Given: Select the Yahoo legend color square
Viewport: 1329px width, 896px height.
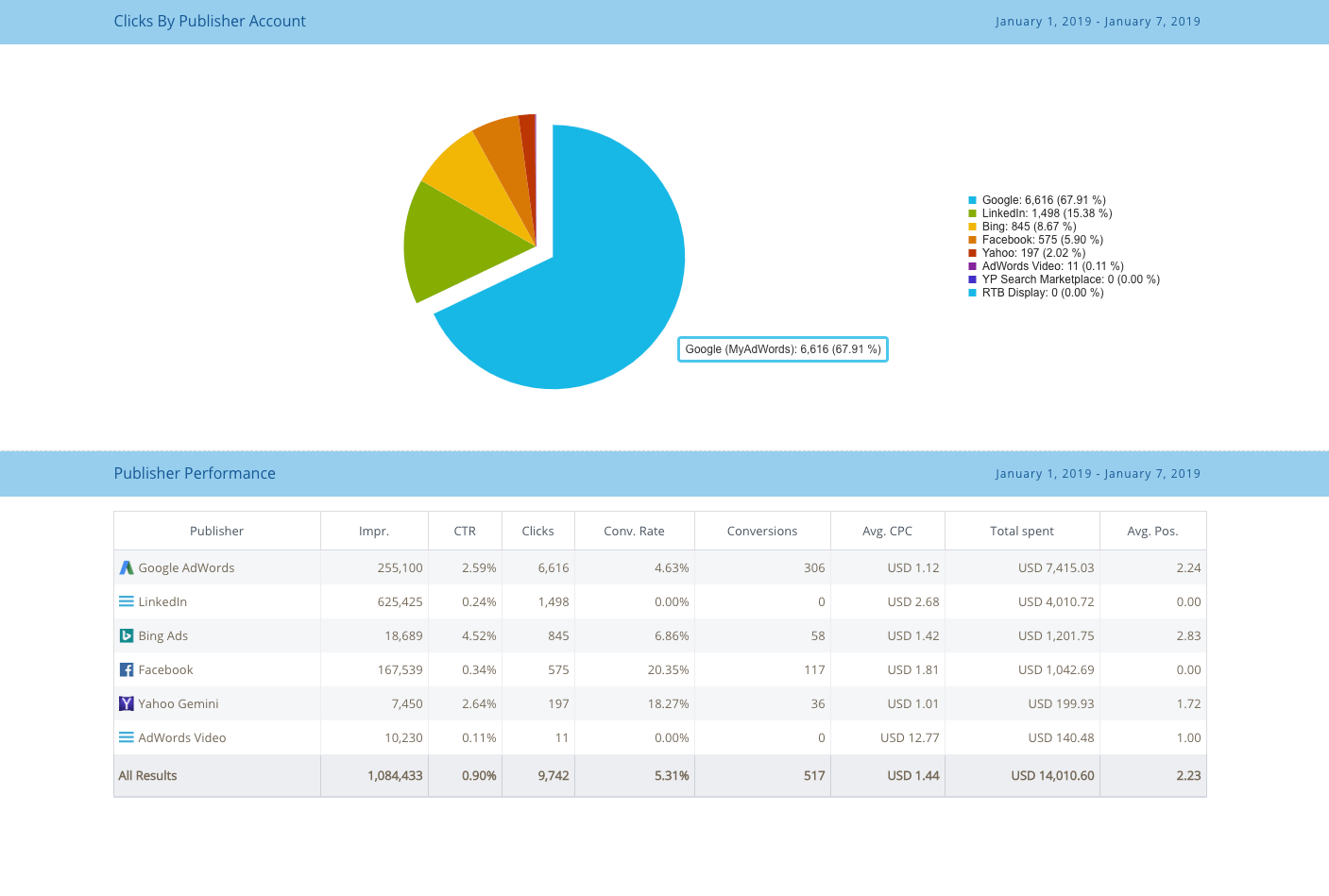Looking at the screenshot, I should point(972,253).
